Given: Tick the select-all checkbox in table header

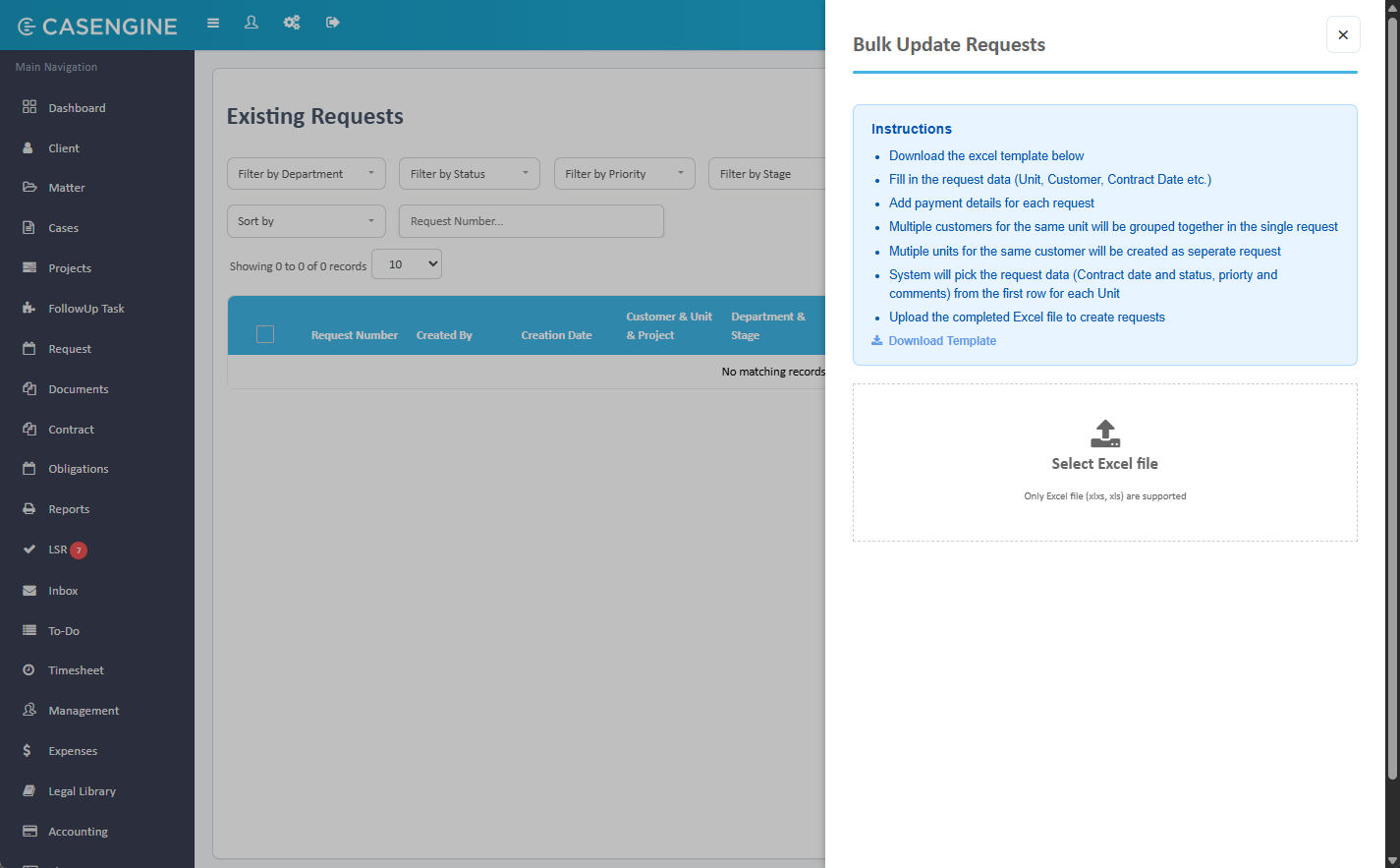Looking at the screenshot, I should [265, 334].
